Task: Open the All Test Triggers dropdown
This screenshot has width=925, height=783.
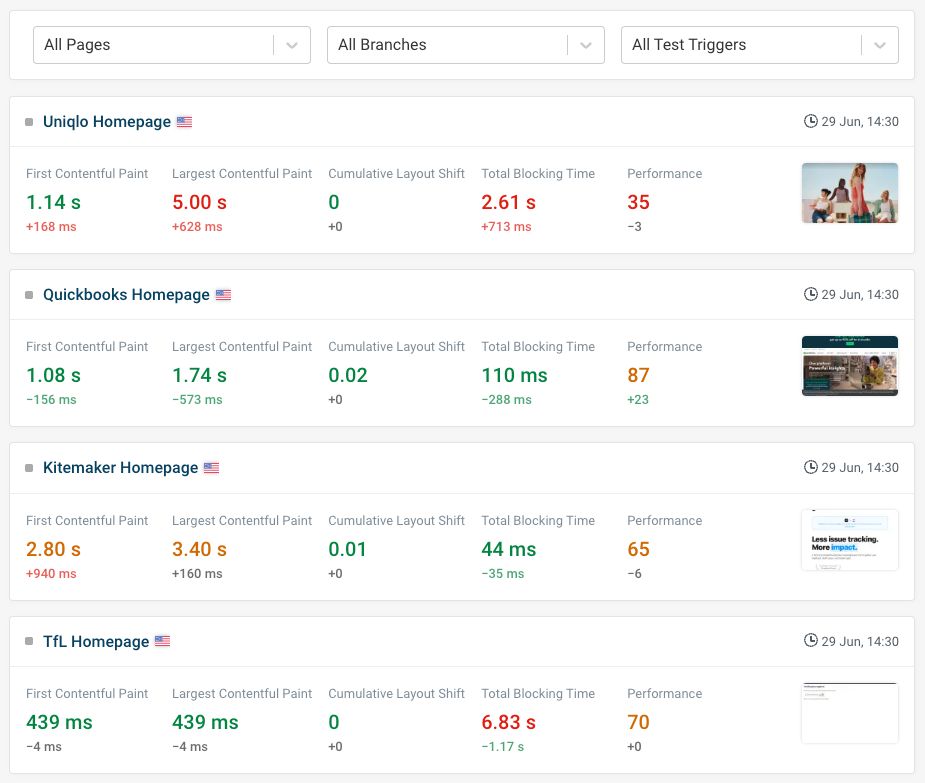Action: click(760, 45)
